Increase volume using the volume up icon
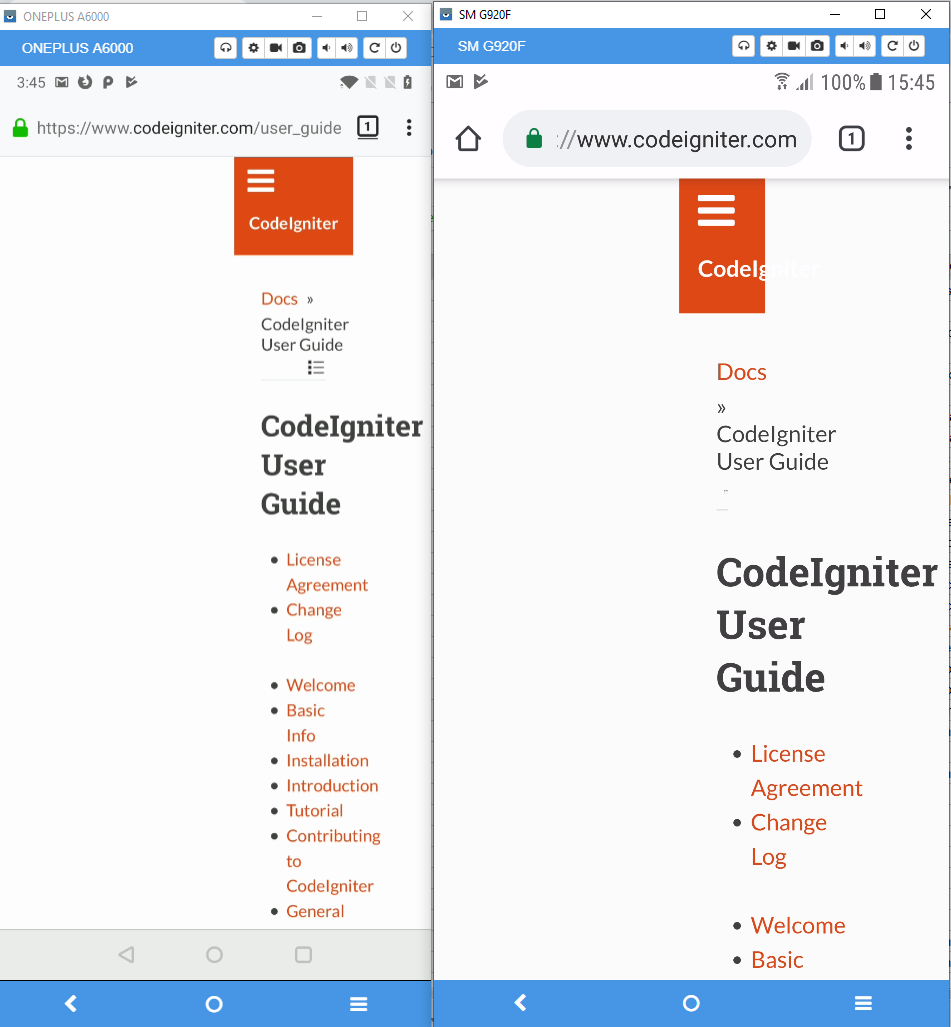 pos(346,48)
